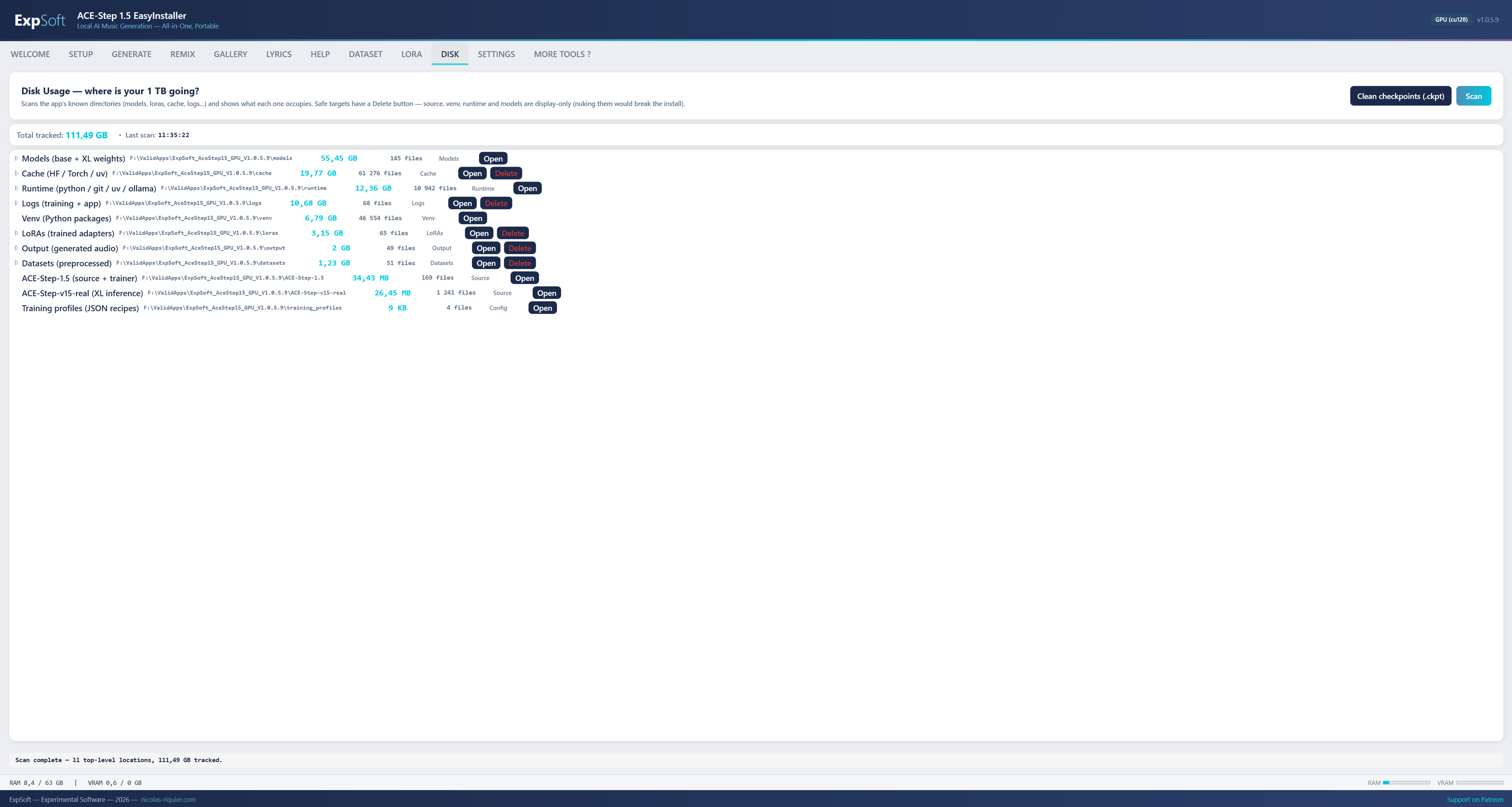Click the VRAM 0,6 / 0 GB readout

pos(115,783)
